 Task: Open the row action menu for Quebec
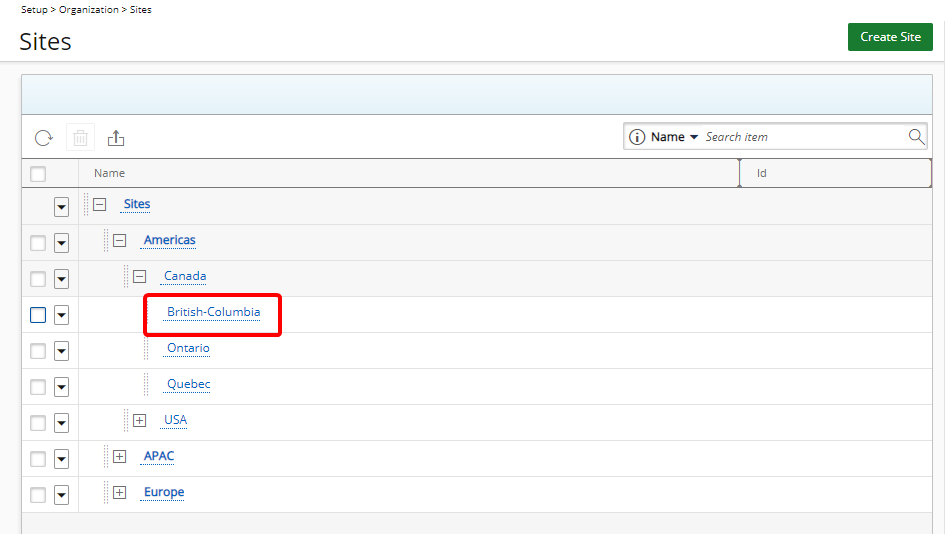coord(61,387)
